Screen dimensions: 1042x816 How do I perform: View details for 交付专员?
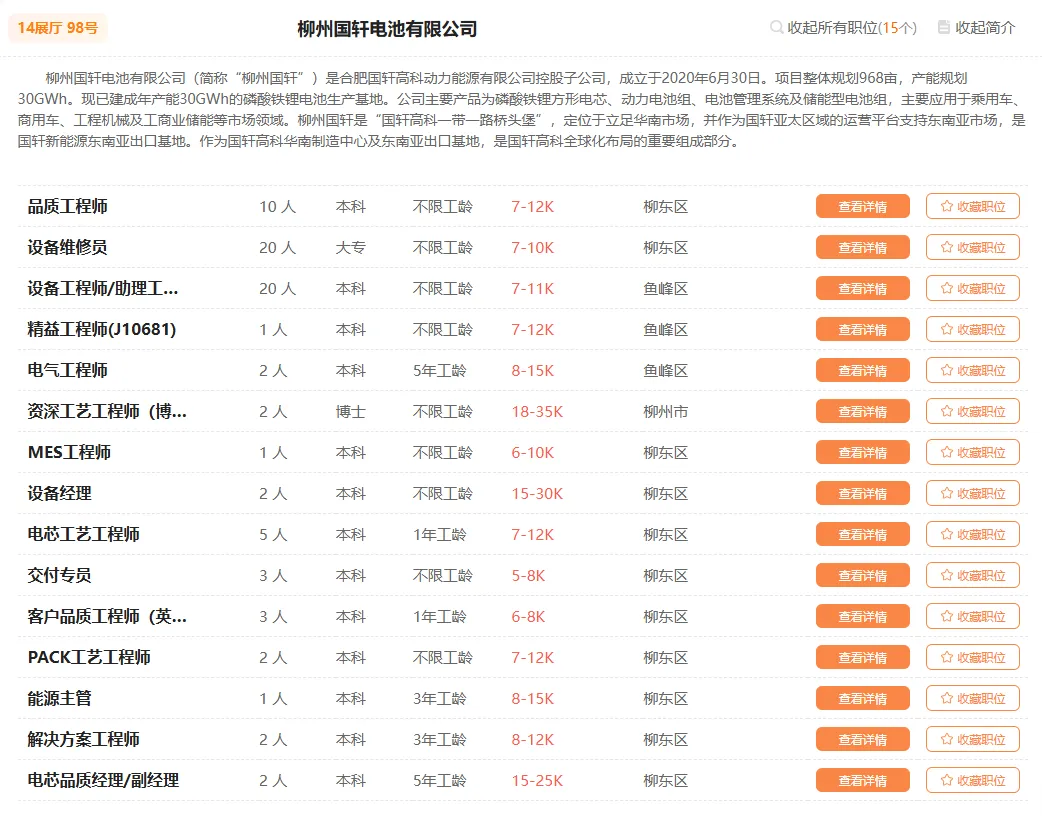863,575
